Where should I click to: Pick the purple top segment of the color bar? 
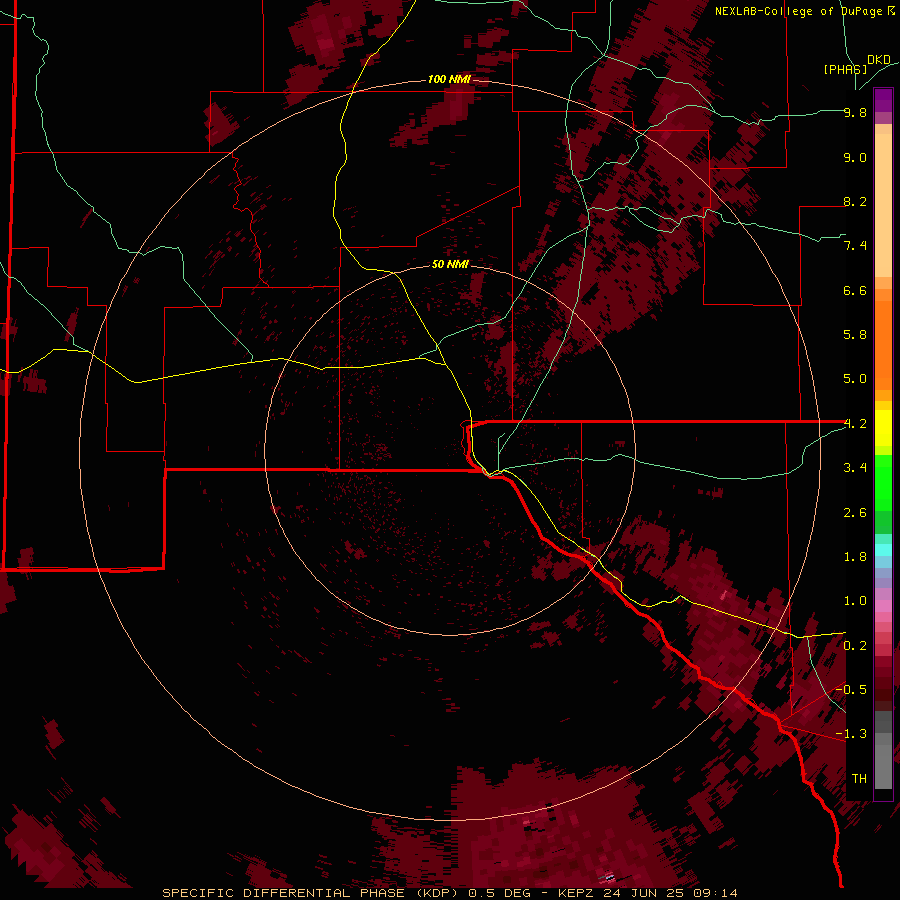883,100
